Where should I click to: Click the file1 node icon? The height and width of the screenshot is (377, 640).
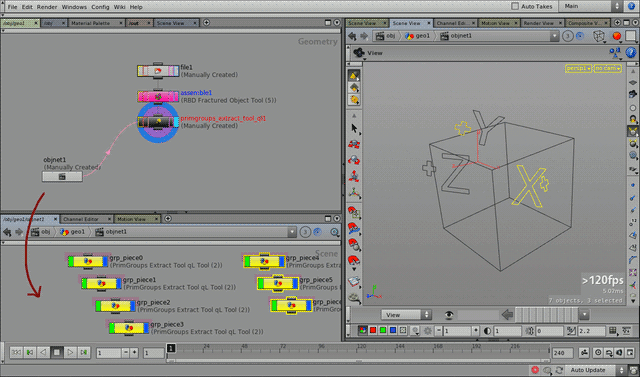point(158,71)
